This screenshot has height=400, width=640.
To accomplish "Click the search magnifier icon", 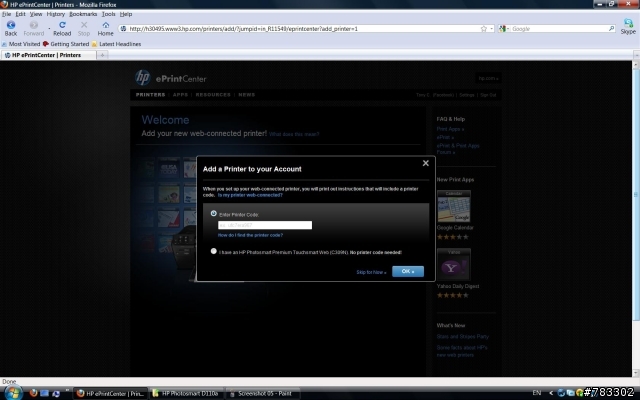I will click(611, 29).
